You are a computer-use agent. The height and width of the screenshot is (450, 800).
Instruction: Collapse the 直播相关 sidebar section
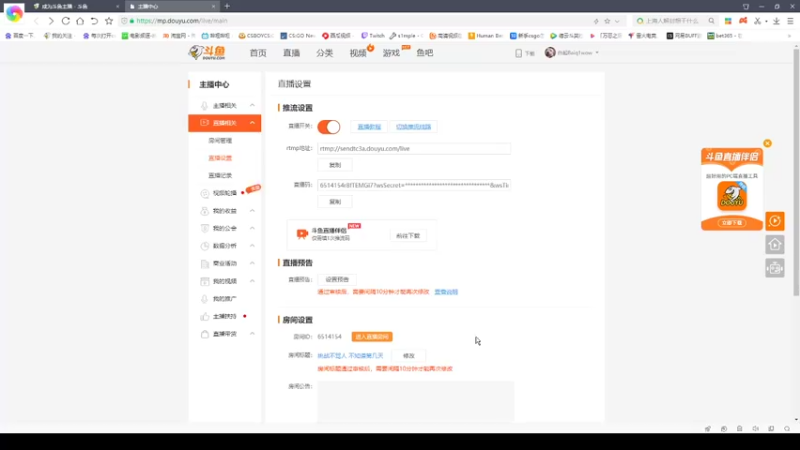click(252, 123)
